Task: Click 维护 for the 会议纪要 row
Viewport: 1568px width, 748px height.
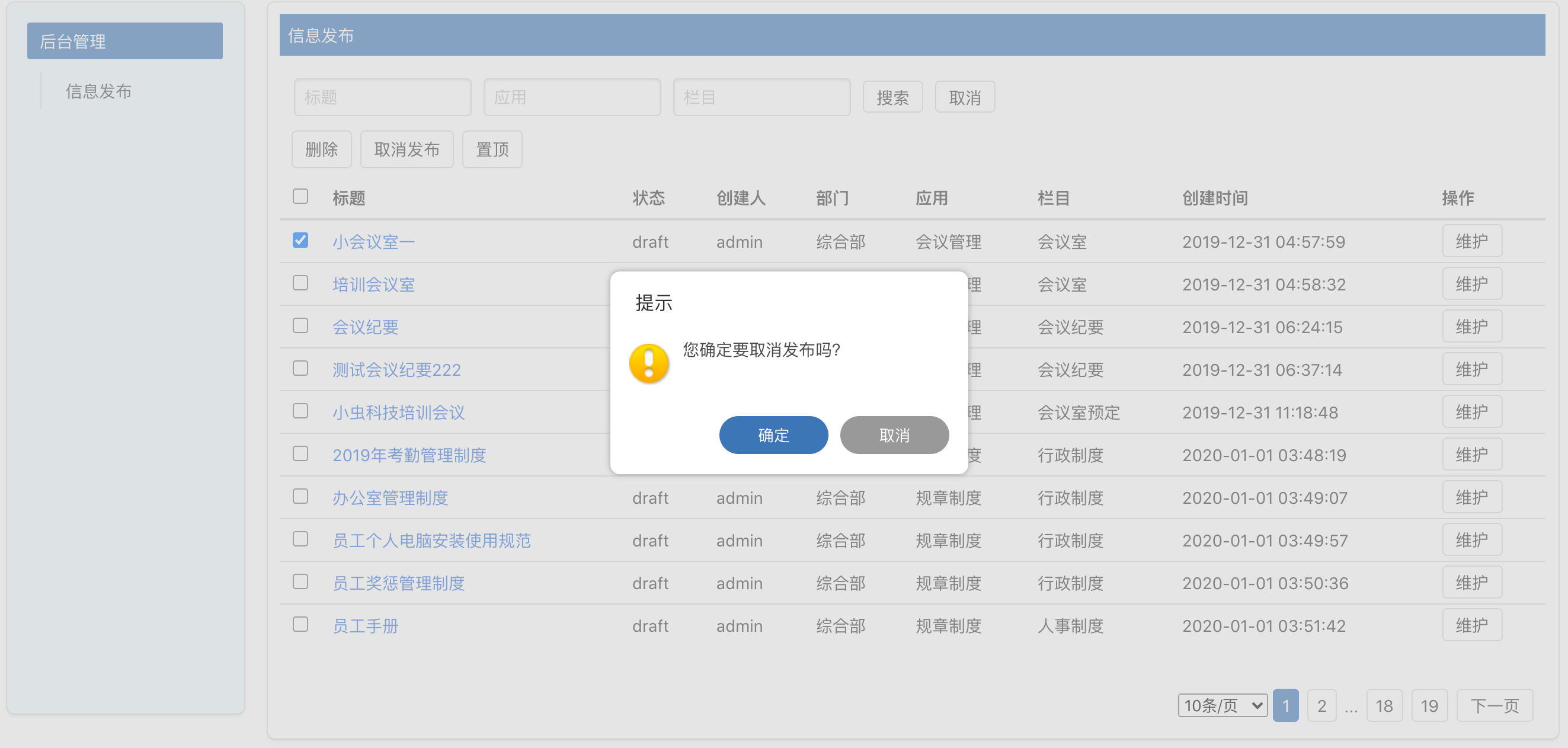Action: tap(1471, 326)
